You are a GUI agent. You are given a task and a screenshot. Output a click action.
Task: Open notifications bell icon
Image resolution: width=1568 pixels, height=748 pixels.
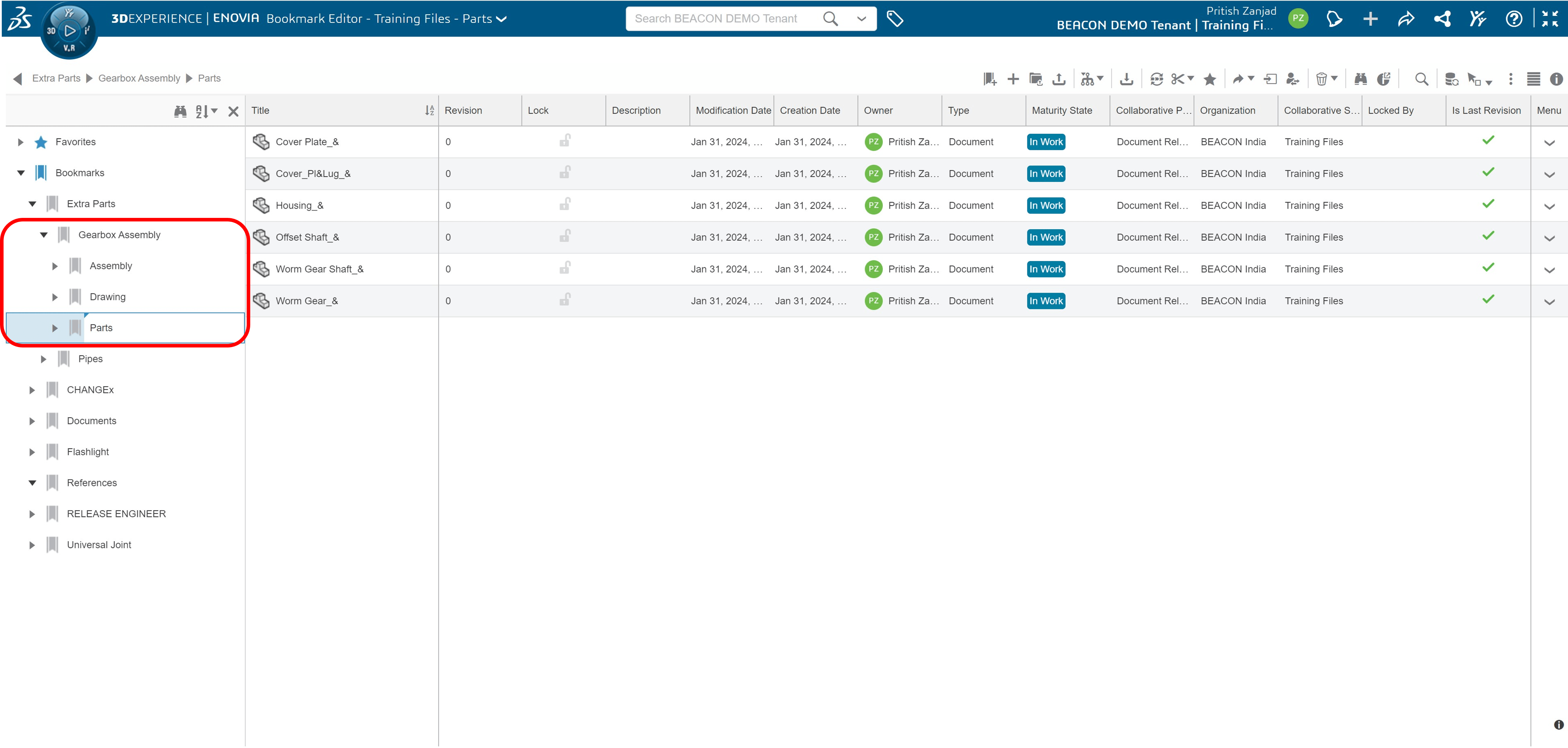pyautogui.click(x=1334, y=19)
